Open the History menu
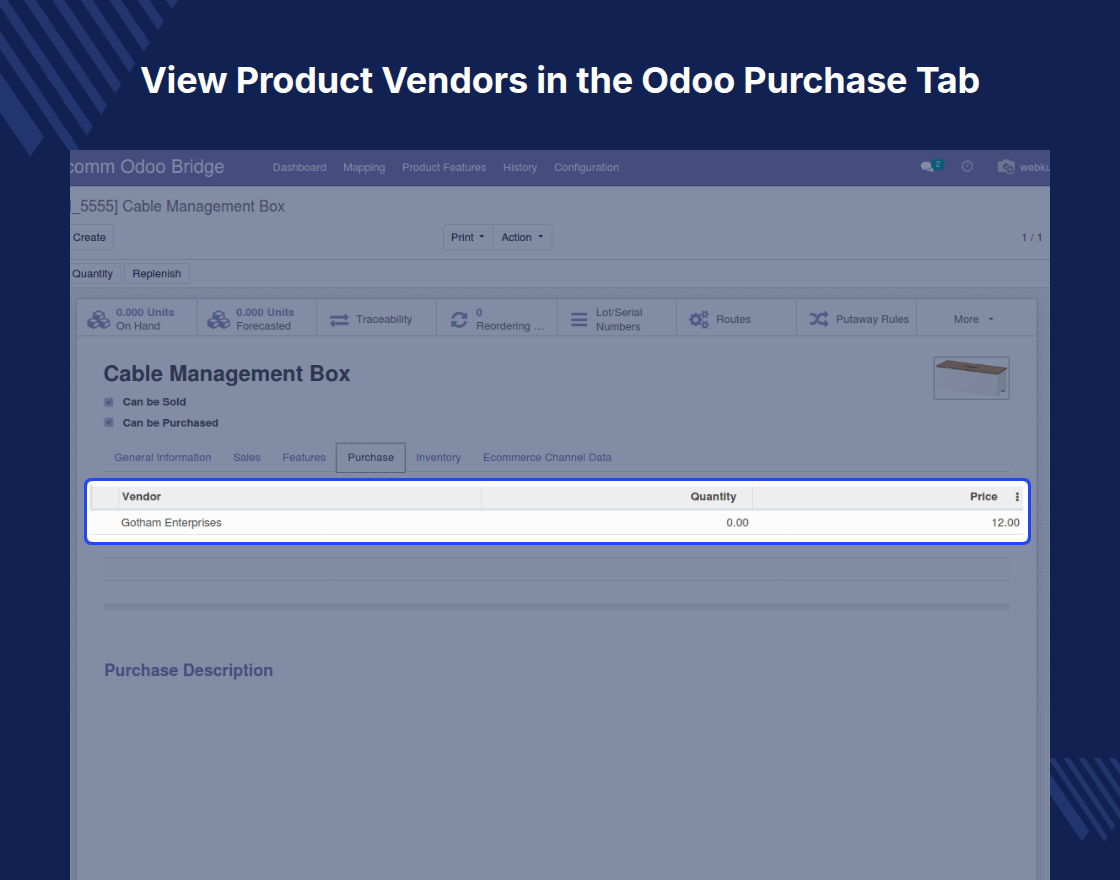The image size is (1120, 880). 519,167
